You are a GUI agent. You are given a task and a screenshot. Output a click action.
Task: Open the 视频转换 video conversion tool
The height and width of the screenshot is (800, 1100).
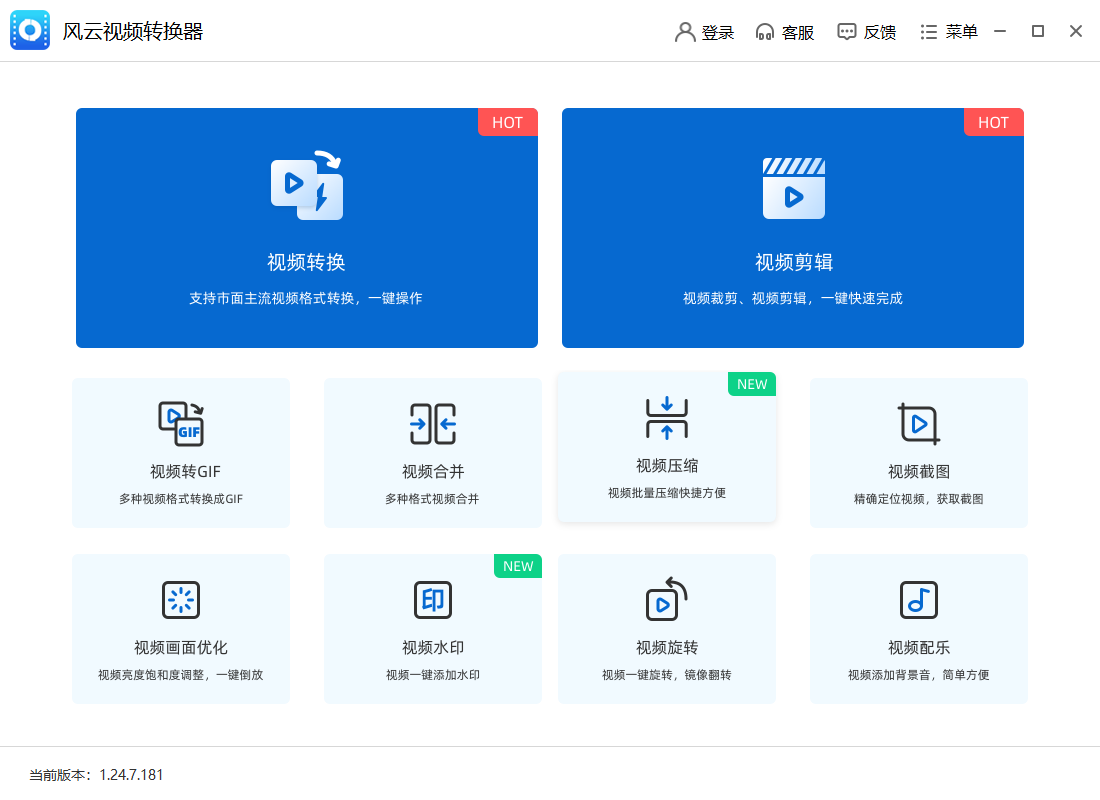pos(307,227)
